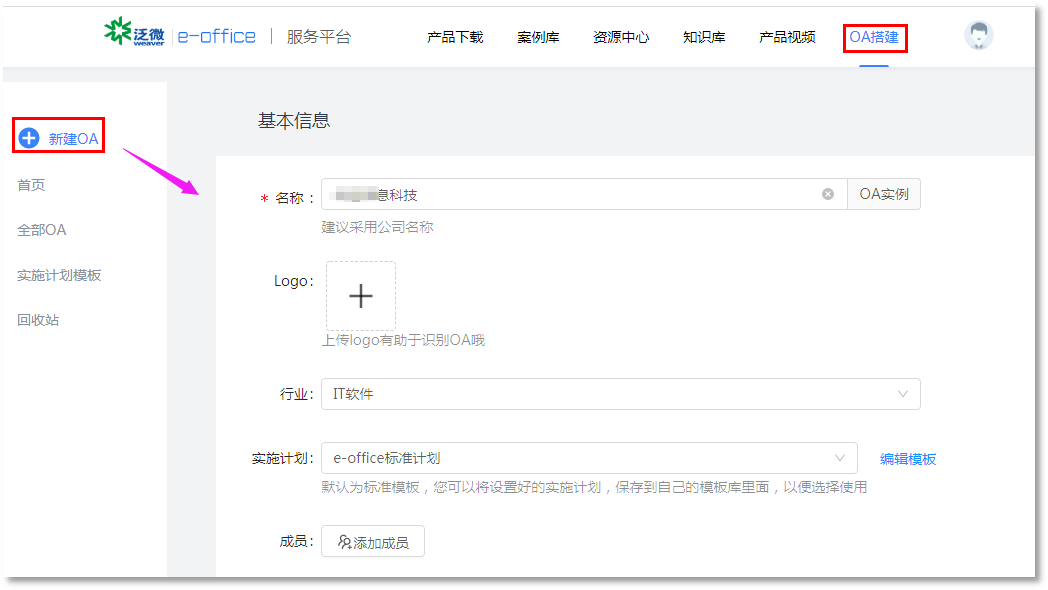Upload a logo via the plus box
The width and height of the screenshot is (1048, 590).
[x=360, y=296]
